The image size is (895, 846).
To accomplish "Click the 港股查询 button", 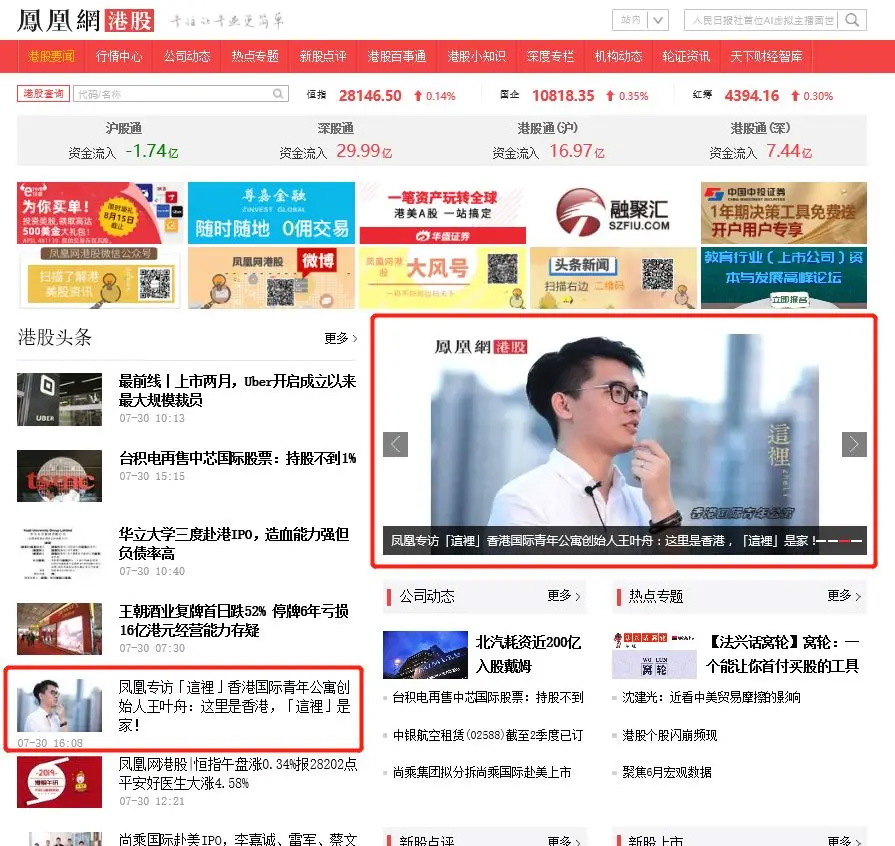I will point(43,94).
